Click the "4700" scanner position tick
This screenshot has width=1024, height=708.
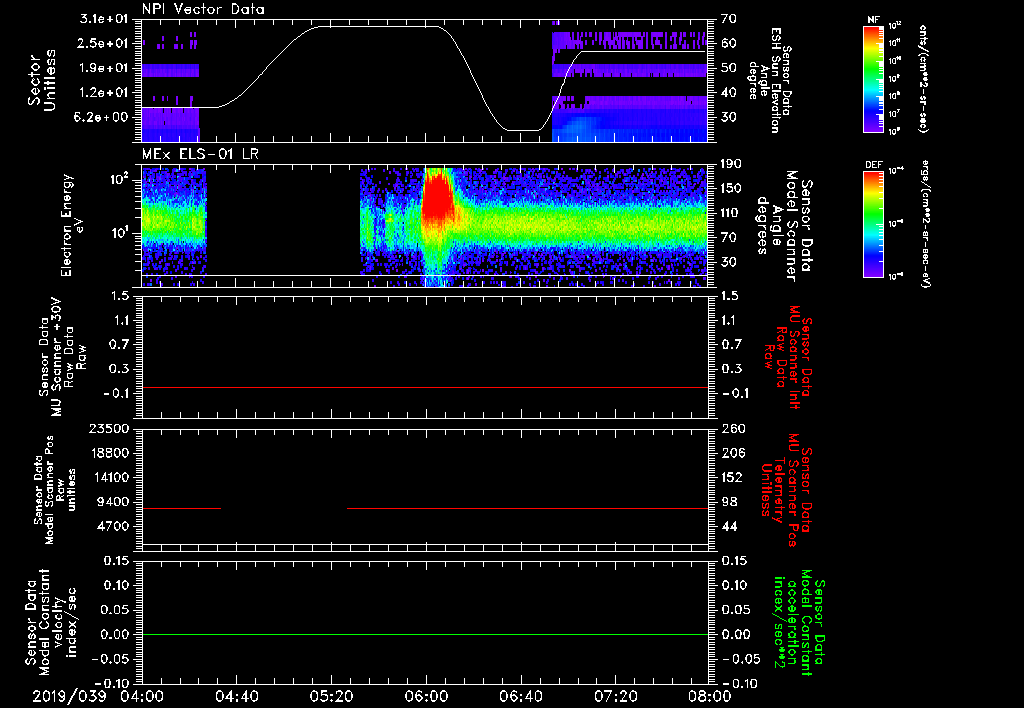pyautogui.click(x=114, y=526)
